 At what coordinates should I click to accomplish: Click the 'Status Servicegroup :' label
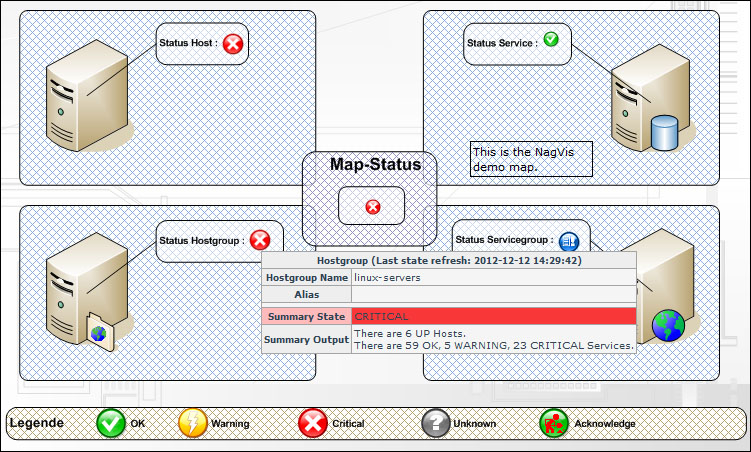pyautogui.click(x=504, y=239)
